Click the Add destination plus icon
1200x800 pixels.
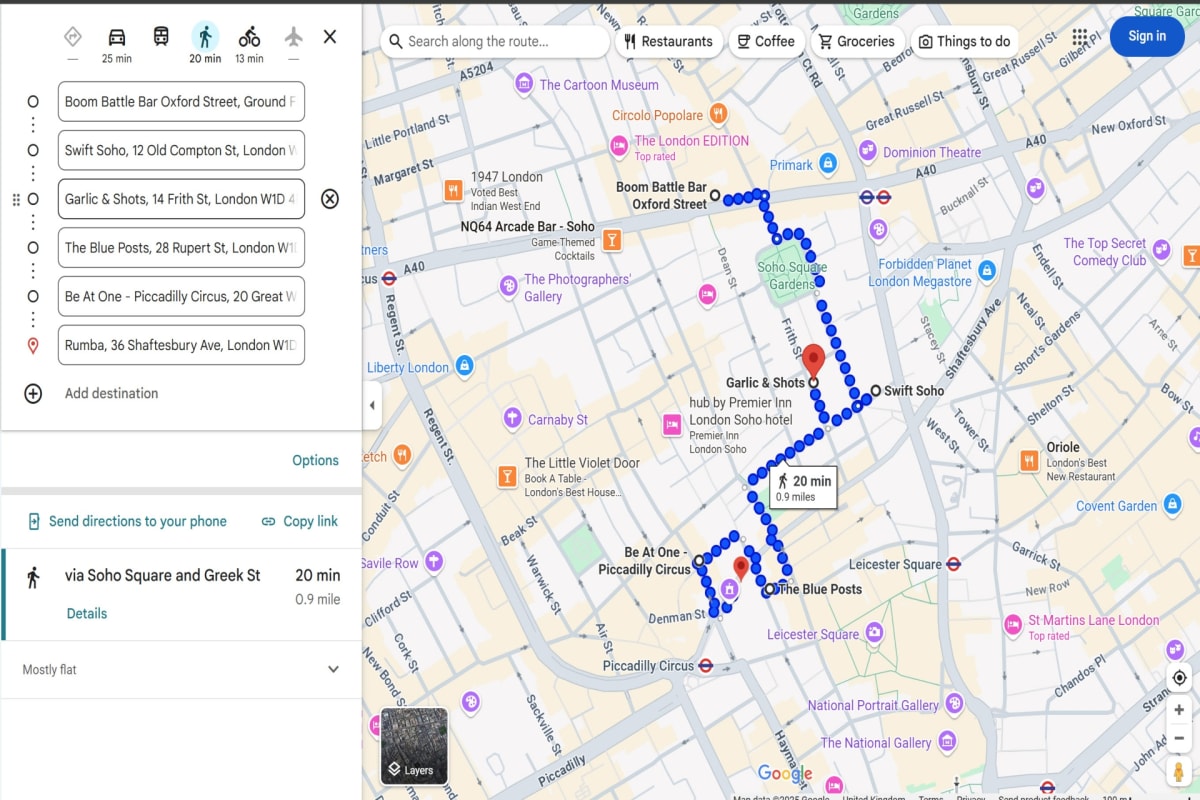33,394
